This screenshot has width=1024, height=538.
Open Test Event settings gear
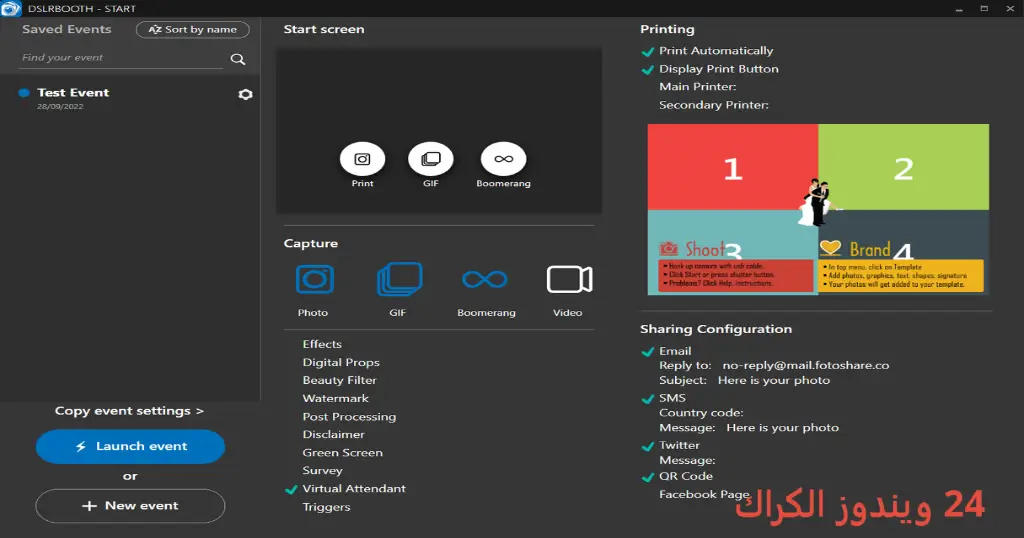click(246, 95)
